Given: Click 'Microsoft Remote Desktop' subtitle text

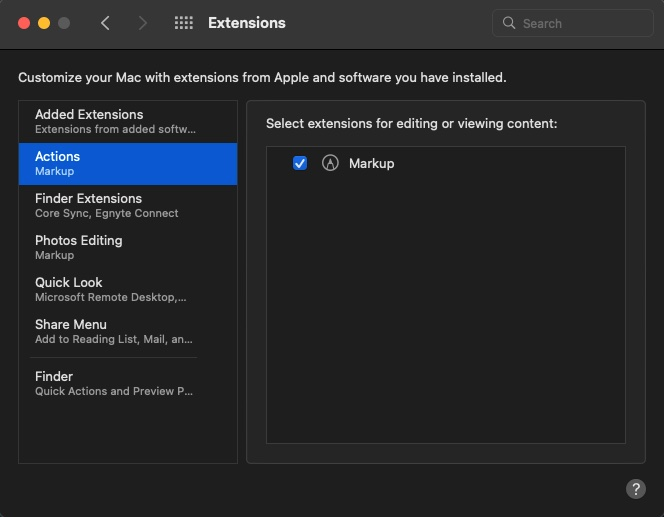Looking at the screenshot, I should coord(111,297).
